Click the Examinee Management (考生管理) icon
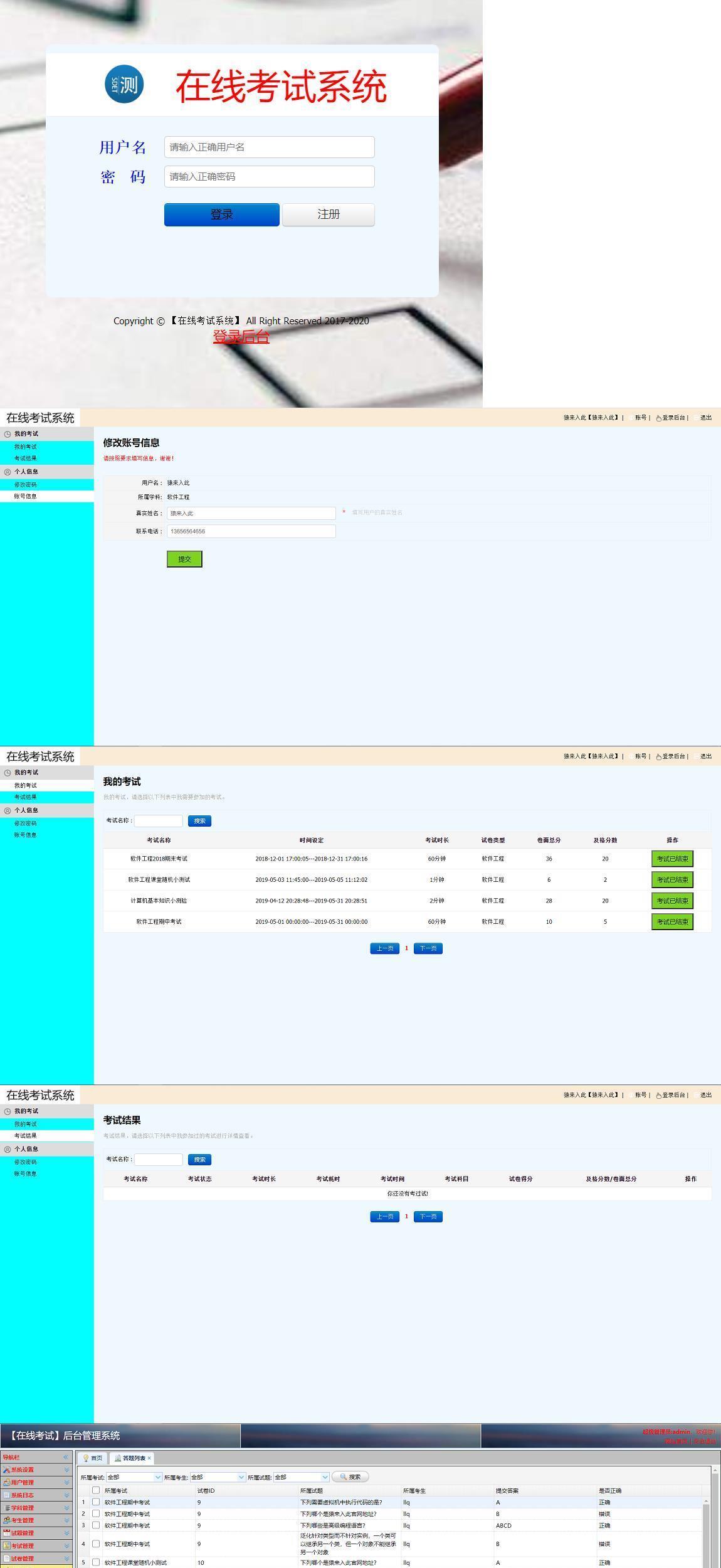Image resolution: width=721 pixels, height=1568 pixels. 6,1520
